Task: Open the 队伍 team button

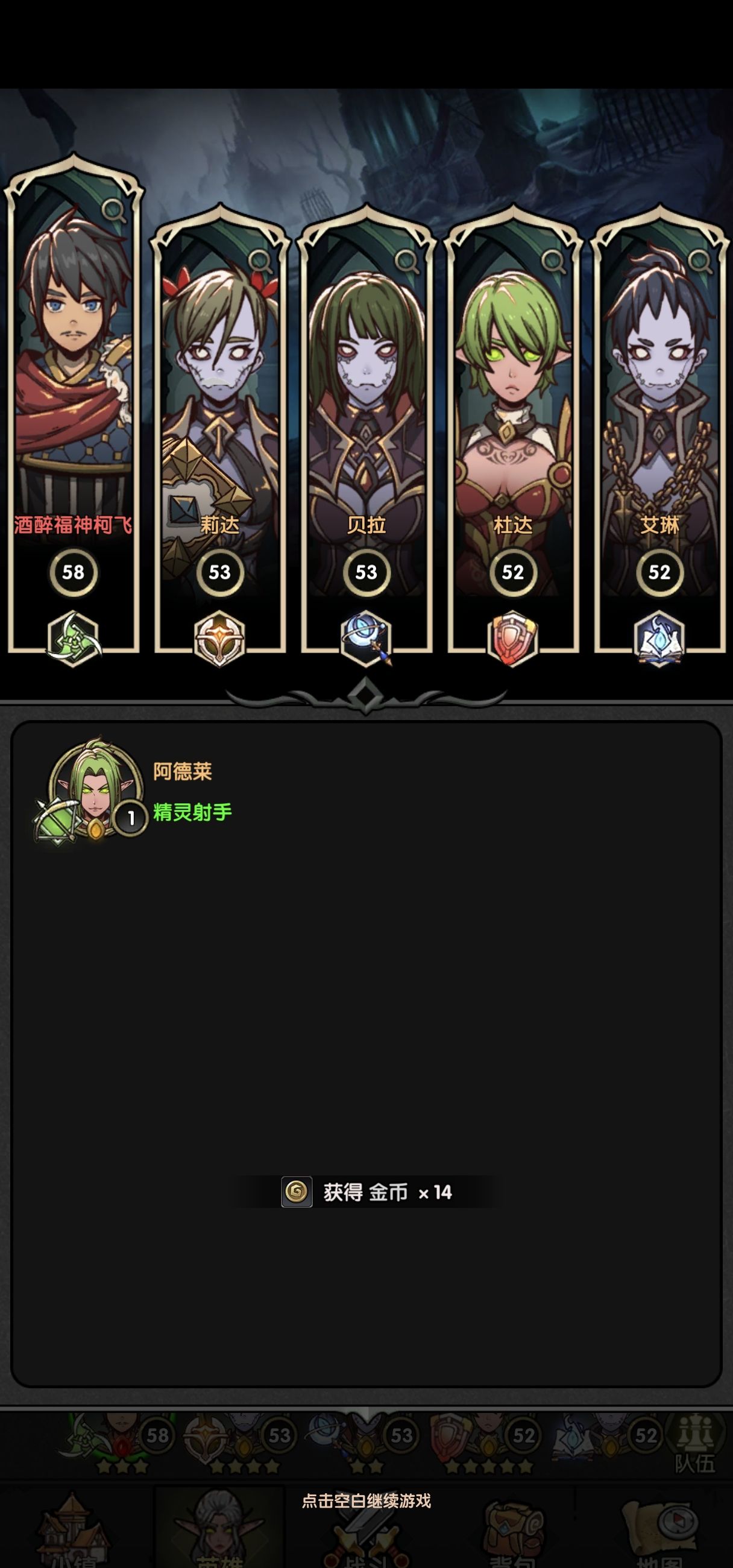Action: point(694,1444)
